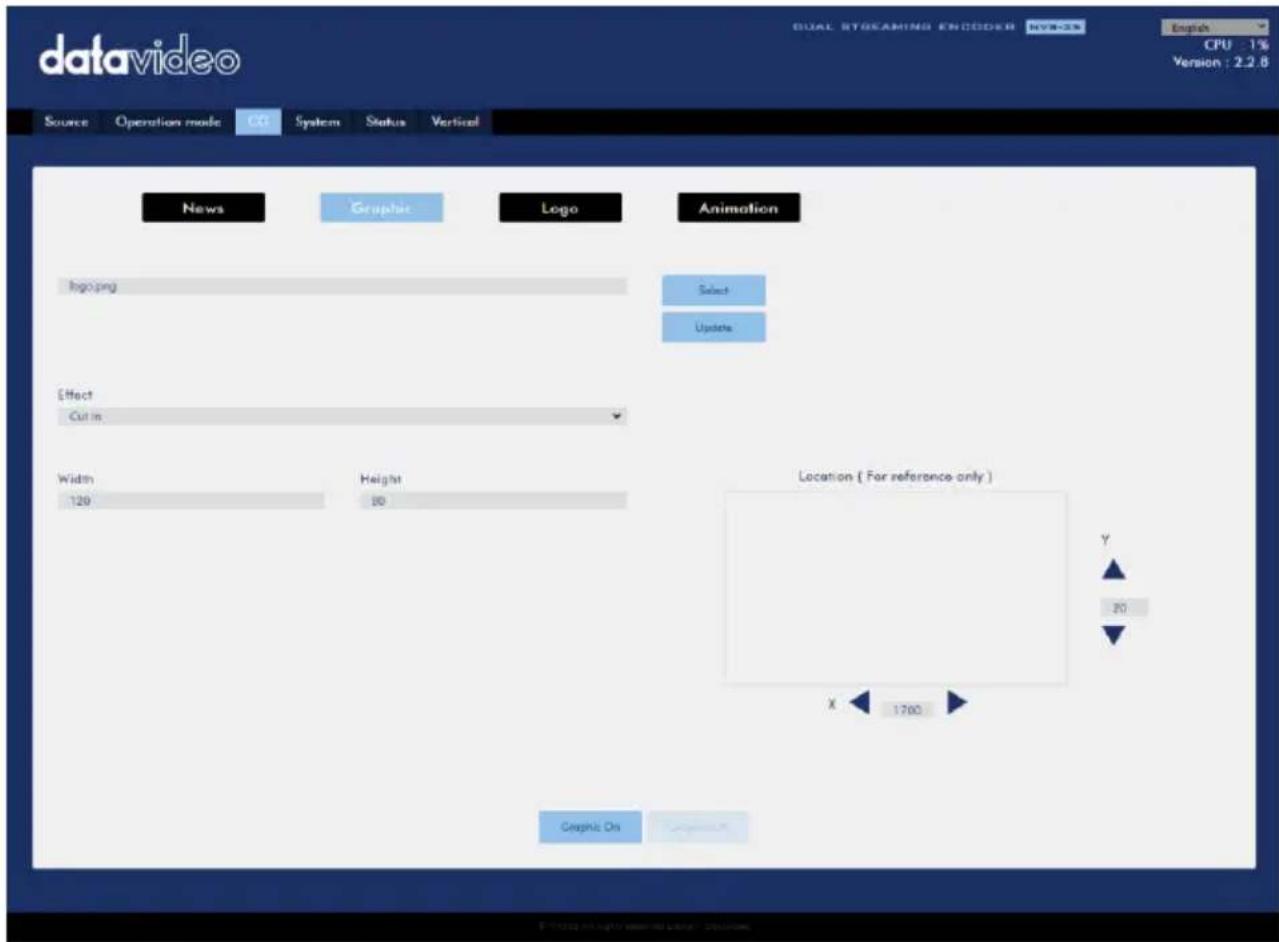Decrease X position with the left arrow

coord(860,703)
